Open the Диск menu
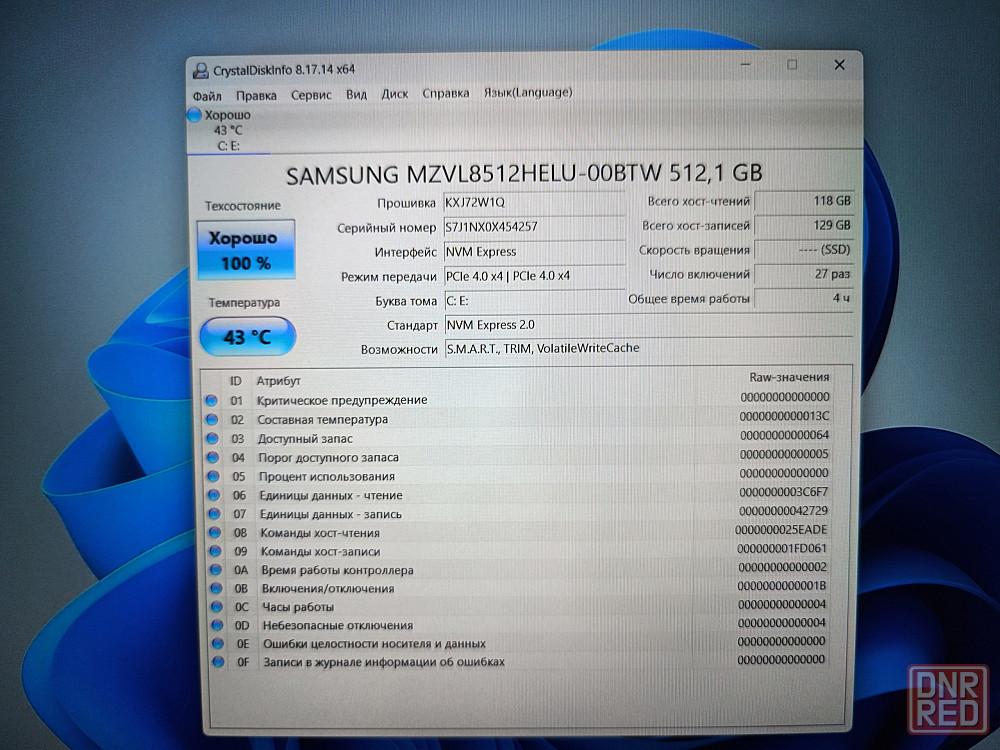 coord(395,94)
